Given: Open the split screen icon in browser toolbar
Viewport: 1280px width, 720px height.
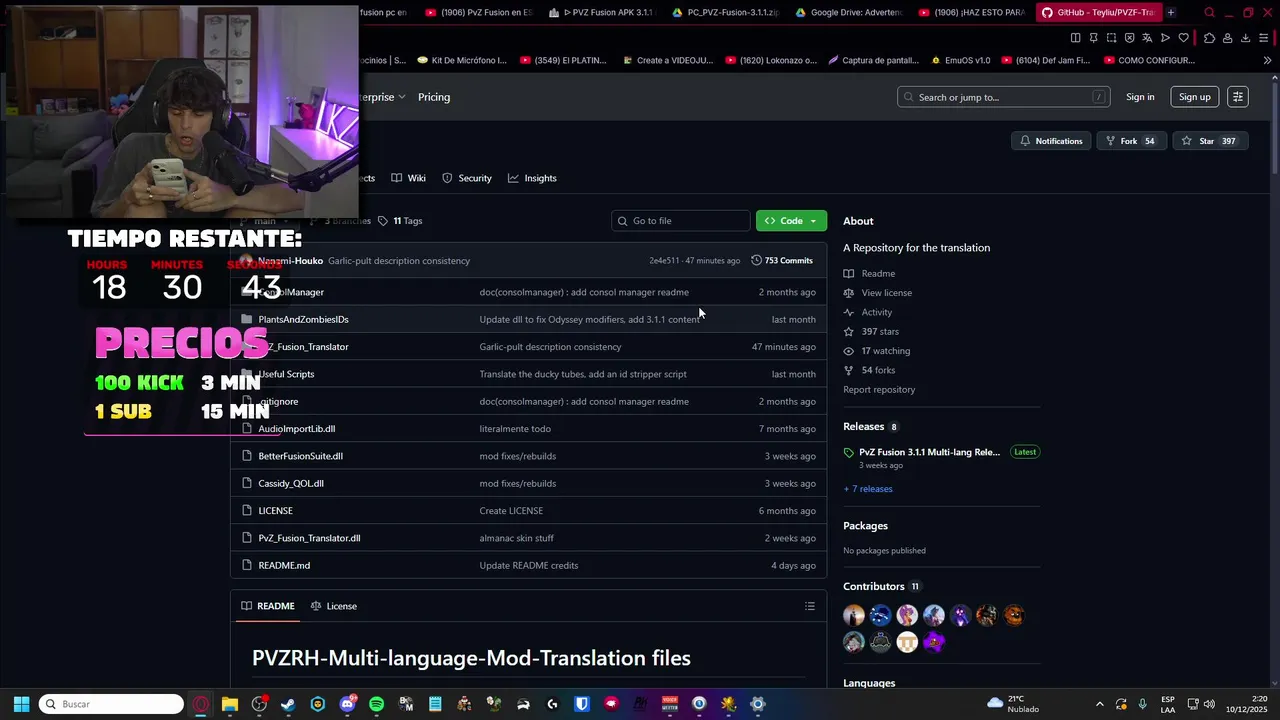Looking at the screenshot, I should click(x=1075, y=38).
